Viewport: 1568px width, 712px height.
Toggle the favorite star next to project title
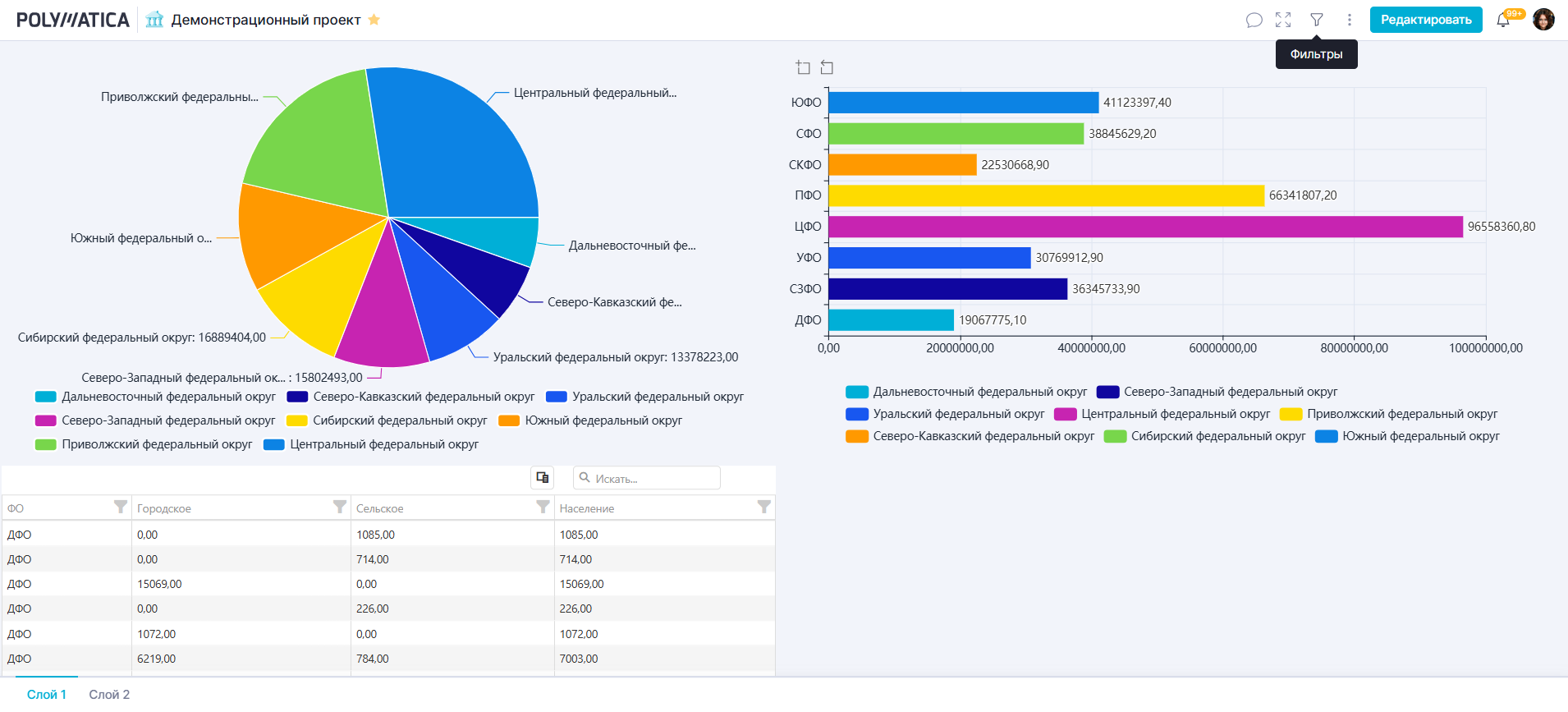374,20
